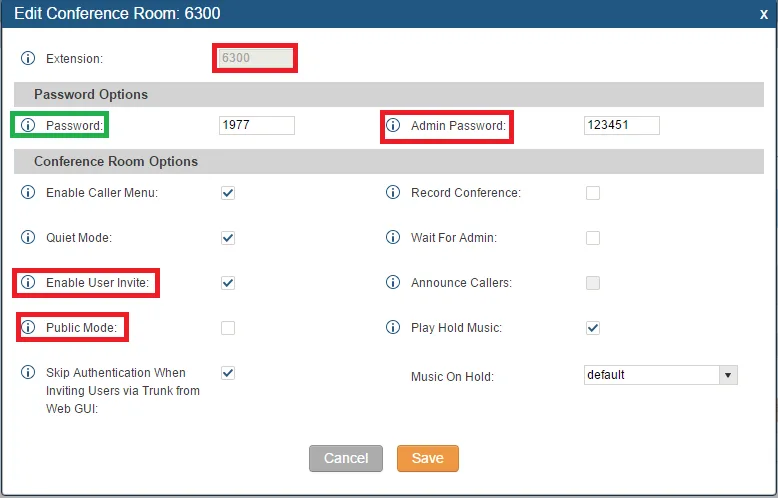Click the Password input field
This screenshot has height=498, width=778.
tap(256, 126)
